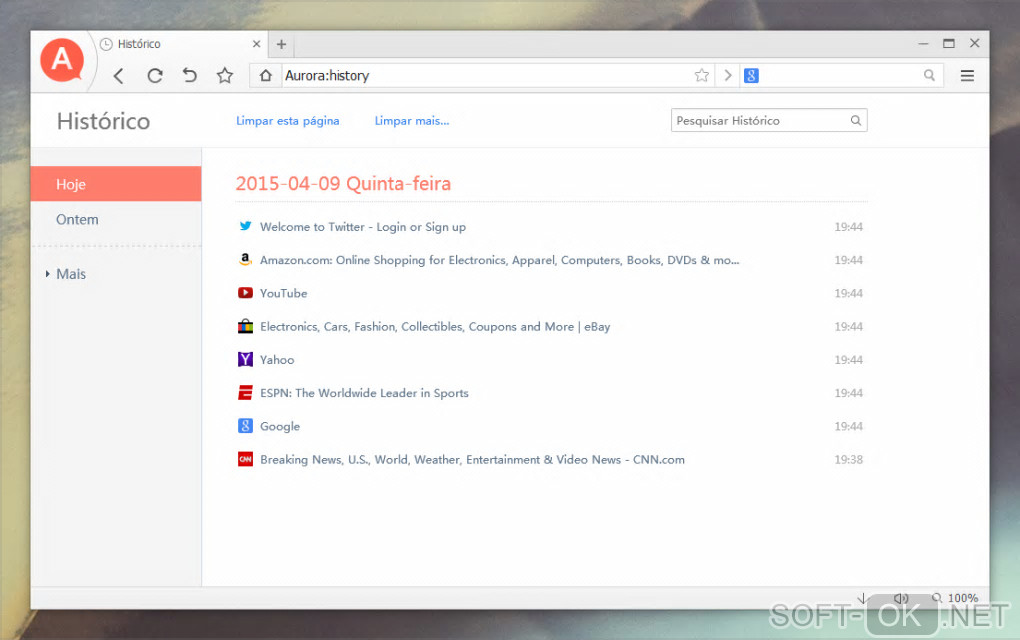Click the search icon in Pesquisar Histórico
Screen dimensions: 1020x640
(856, 120)
